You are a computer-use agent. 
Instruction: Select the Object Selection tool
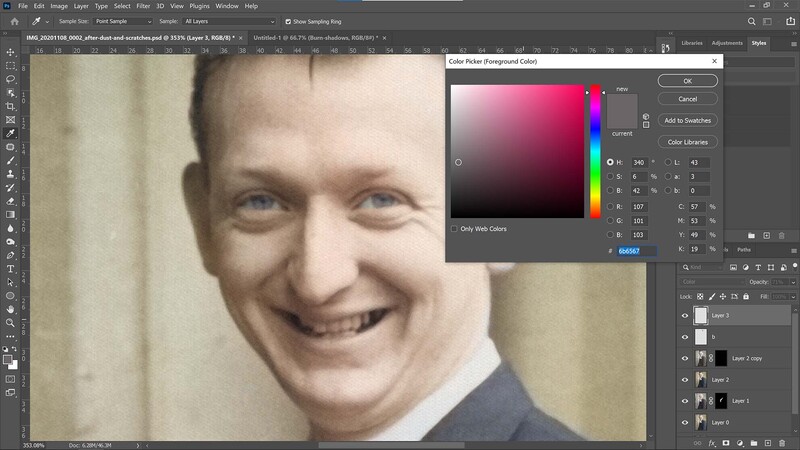point(10,93)
